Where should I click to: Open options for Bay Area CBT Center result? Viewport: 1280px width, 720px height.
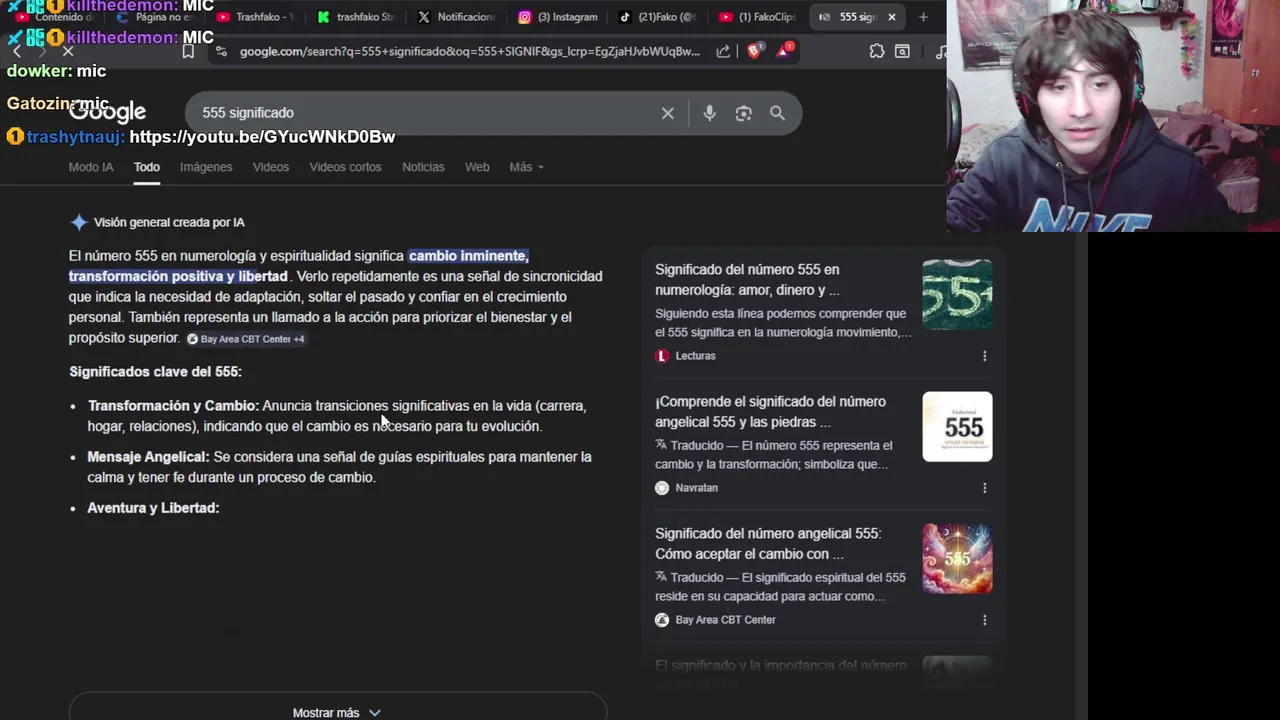984,620
